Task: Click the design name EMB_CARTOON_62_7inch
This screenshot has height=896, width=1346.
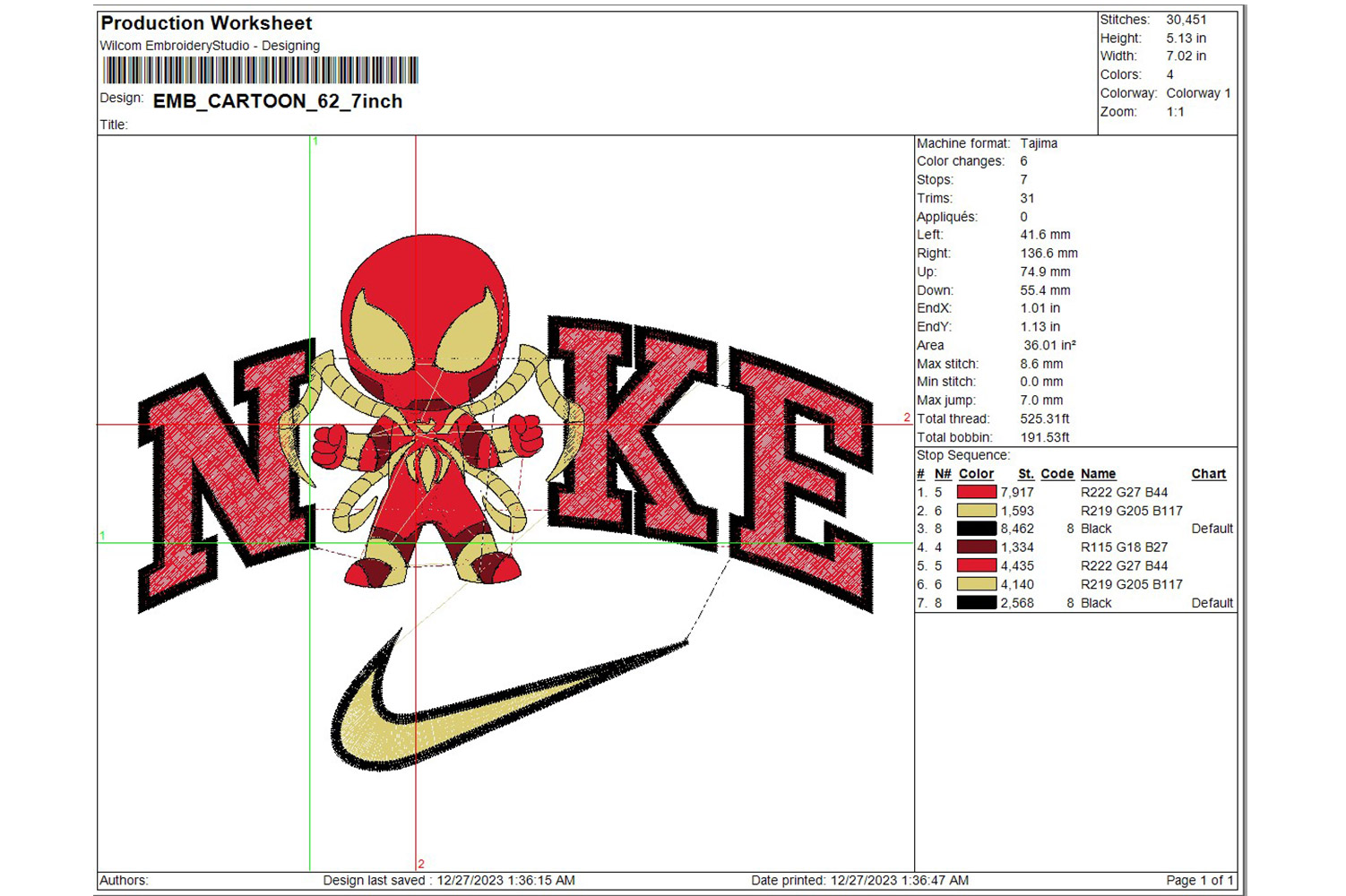Action: (278, 101)
